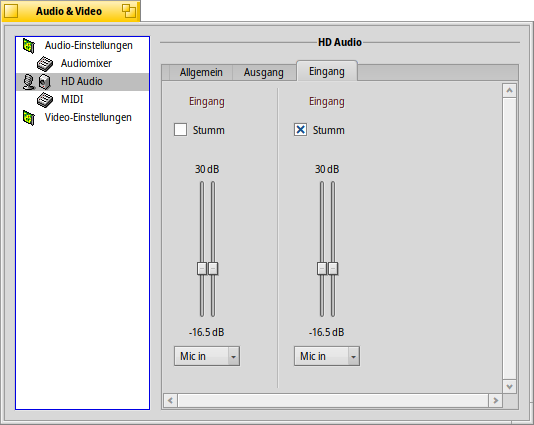Click right channel slider of second Eingang

(x=333, y=268)
